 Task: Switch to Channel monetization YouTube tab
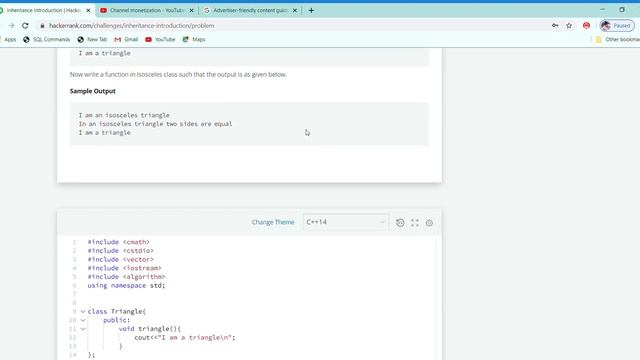(147, 11)
